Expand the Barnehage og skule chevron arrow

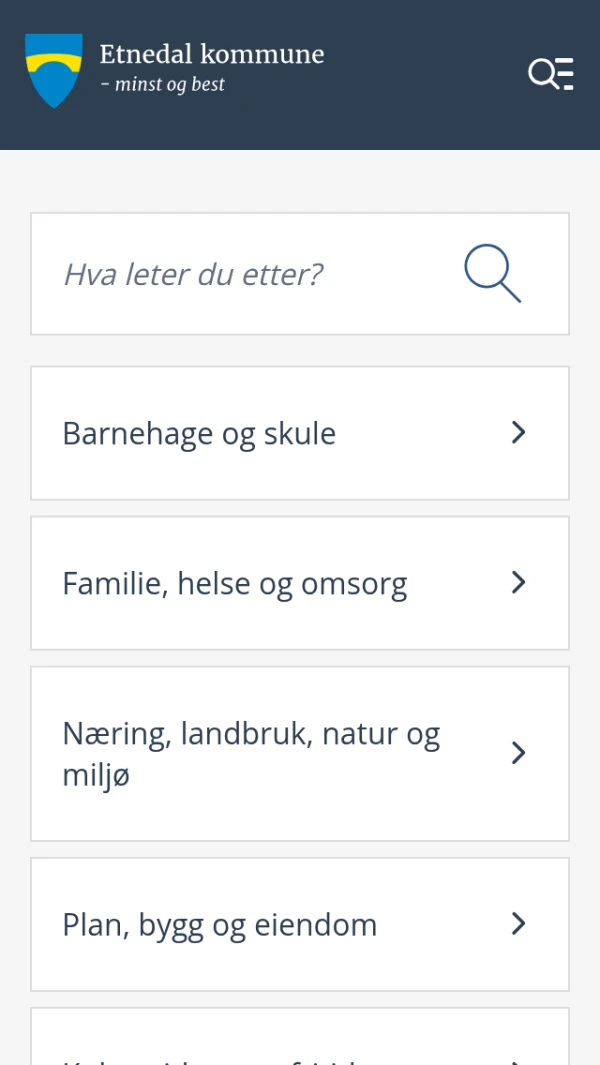[x=518, y=432]
